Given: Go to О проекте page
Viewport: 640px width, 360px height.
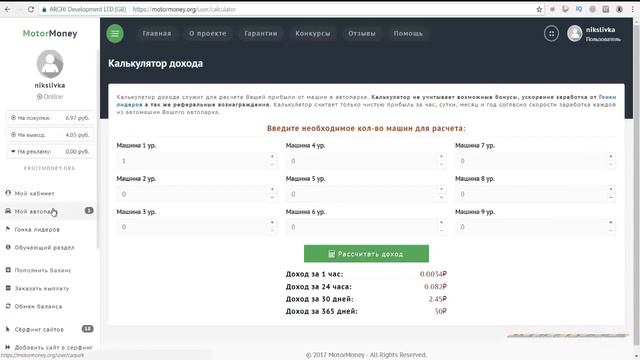Looking at the screenshot, I should click(208, 33).
